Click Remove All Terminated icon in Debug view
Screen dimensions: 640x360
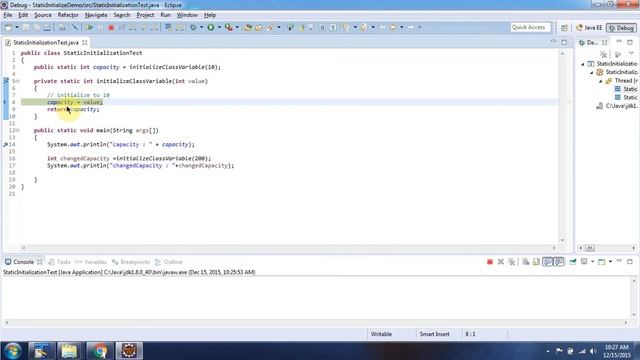point(604,54)
